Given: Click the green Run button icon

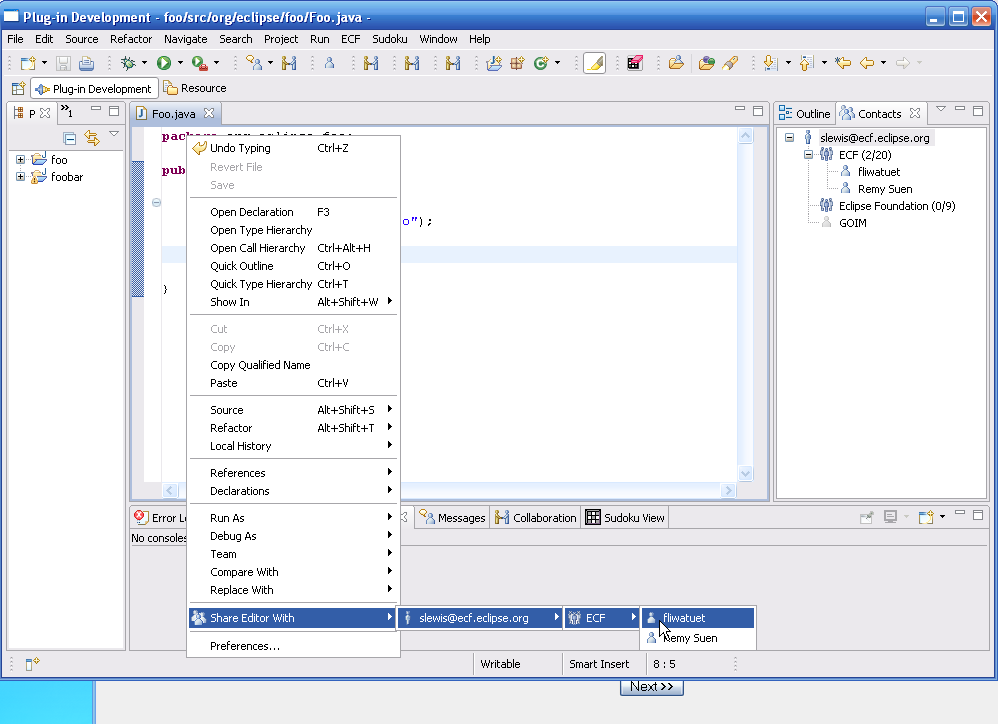Looking at the screenshot, I should click(164, 63).
